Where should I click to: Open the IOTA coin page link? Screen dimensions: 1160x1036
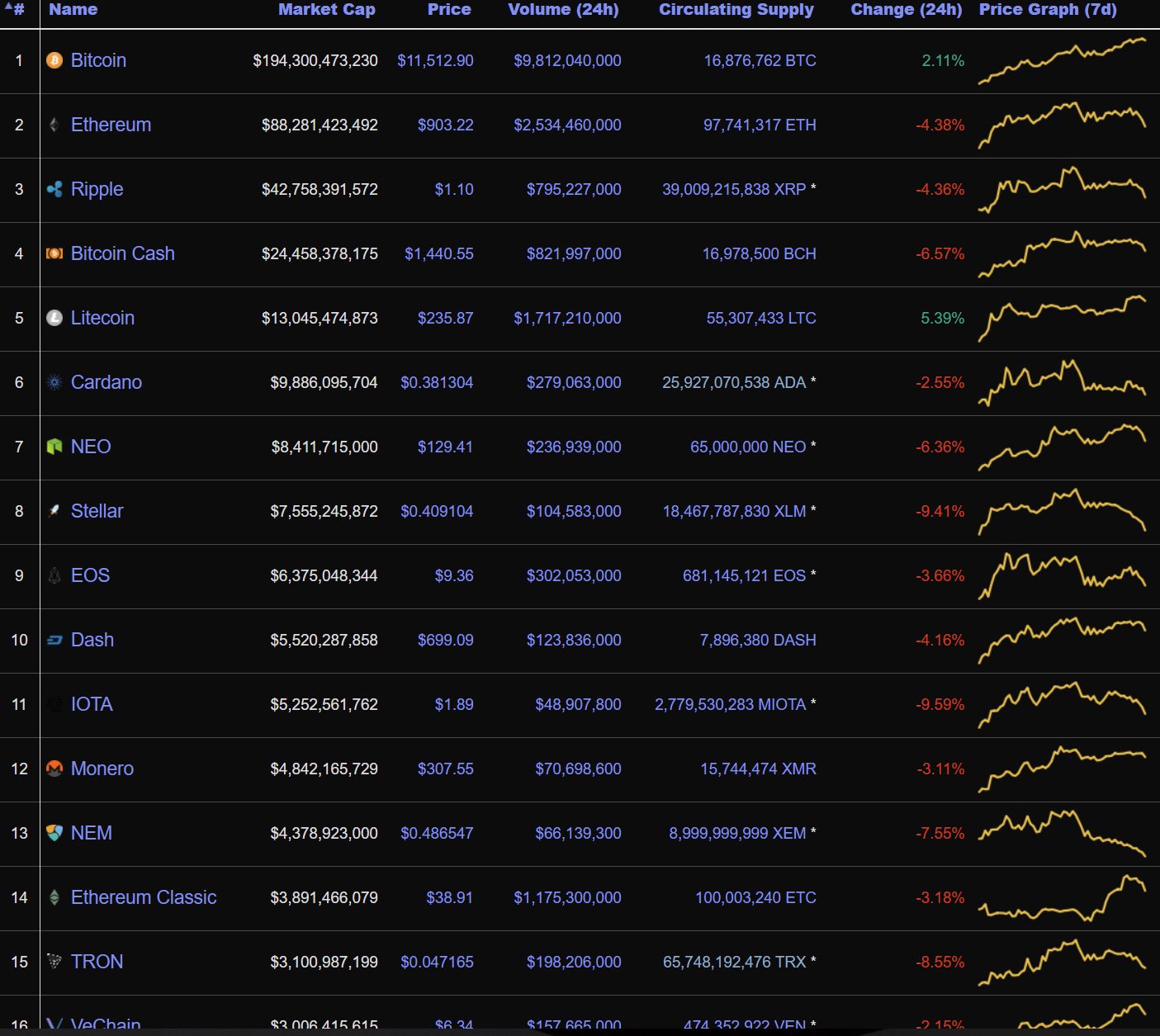click(92, 704)
